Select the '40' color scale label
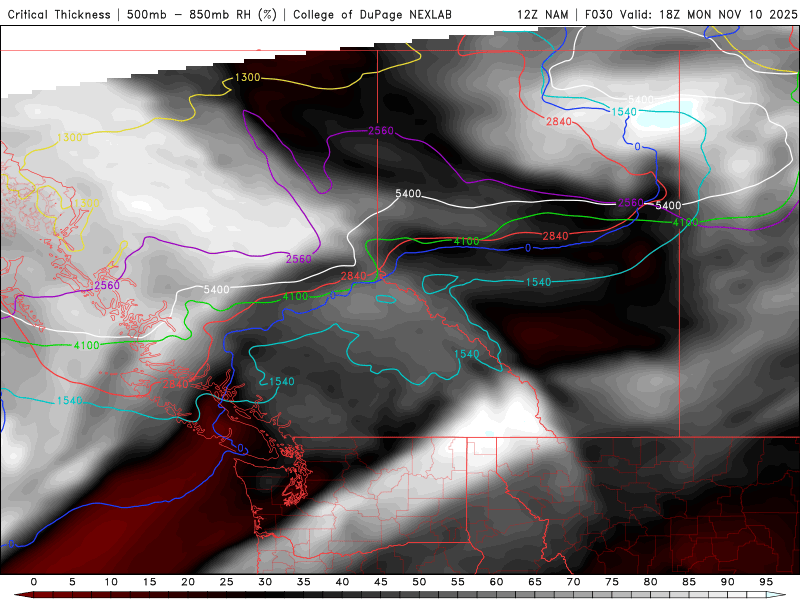Viewport: 800px width, 600px height. tap(342, 582)
